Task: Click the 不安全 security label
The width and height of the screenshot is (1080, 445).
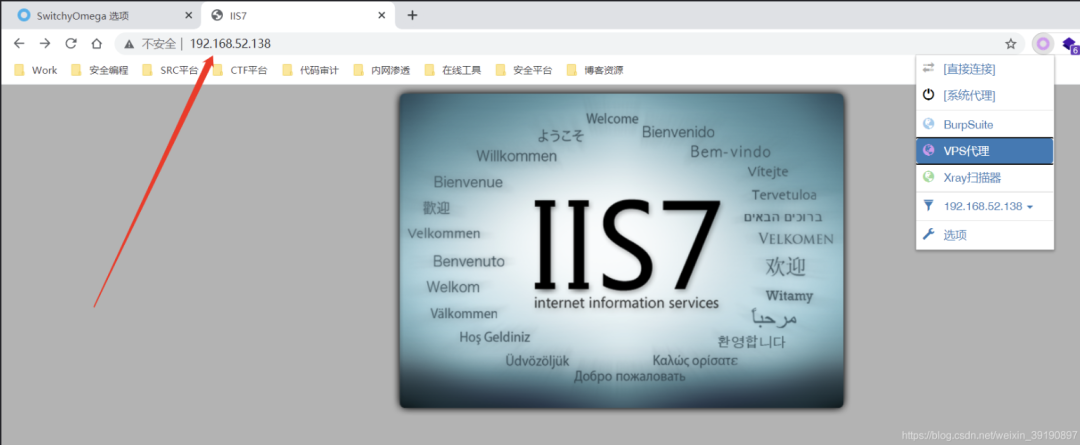Action: pos(158,44)
